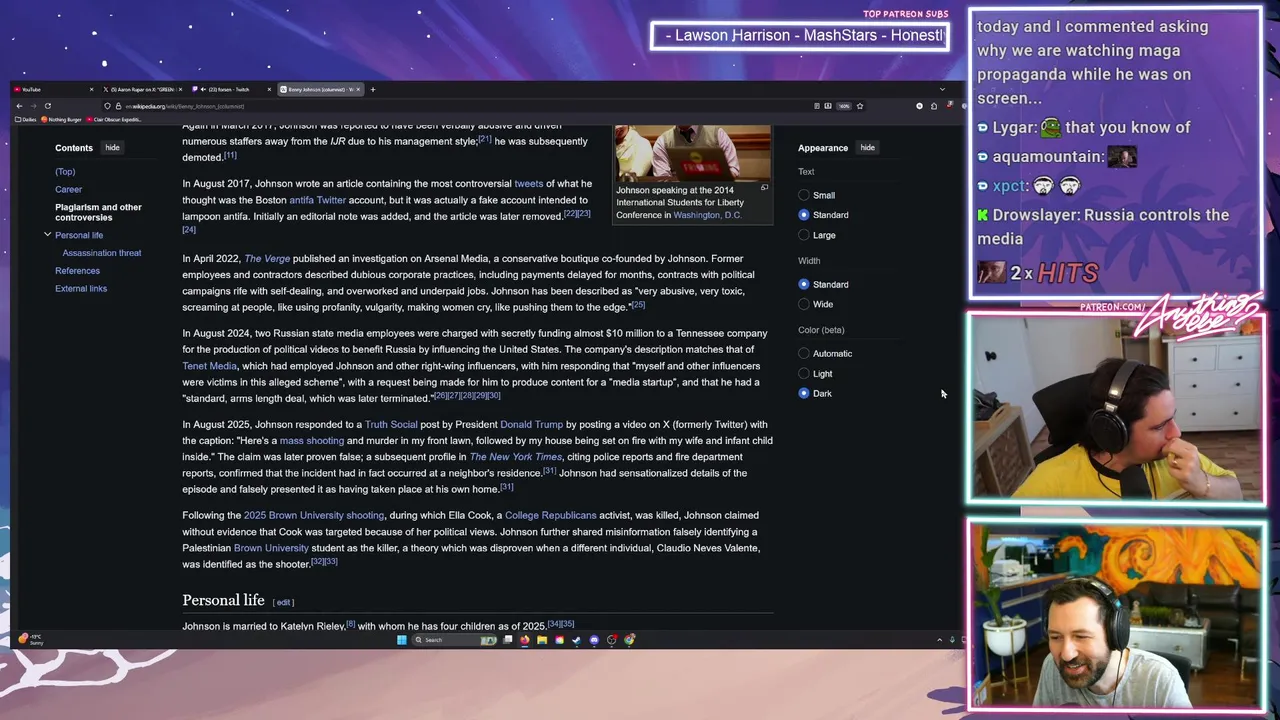Open Chrome from the taskbar

click(629, 640)
